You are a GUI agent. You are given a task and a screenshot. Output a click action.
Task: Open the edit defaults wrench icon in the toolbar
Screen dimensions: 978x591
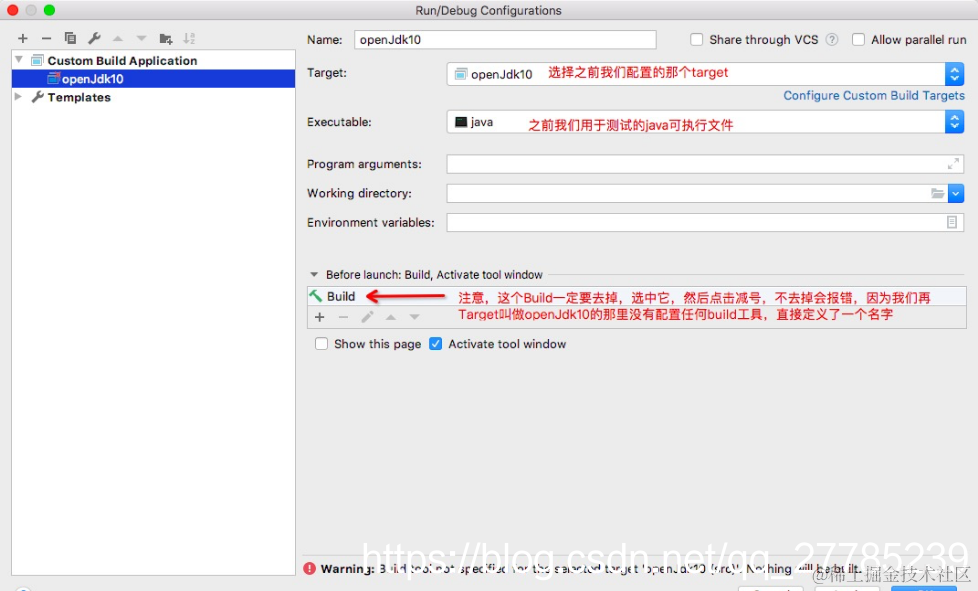[x=94, y=39]
